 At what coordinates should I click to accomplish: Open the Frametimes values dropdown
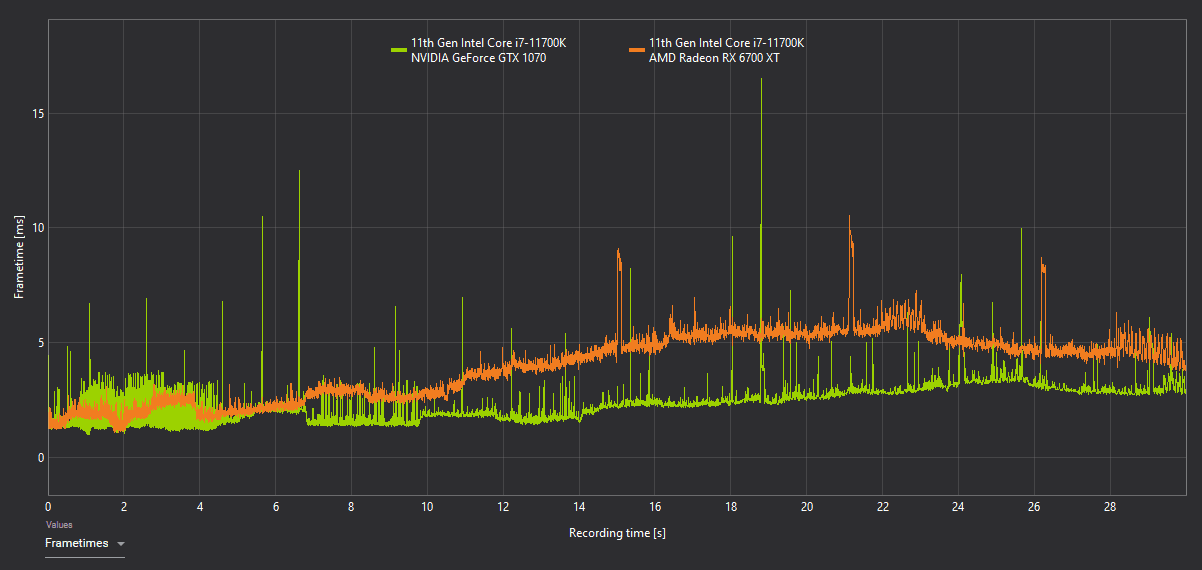(x=85, y=544)
